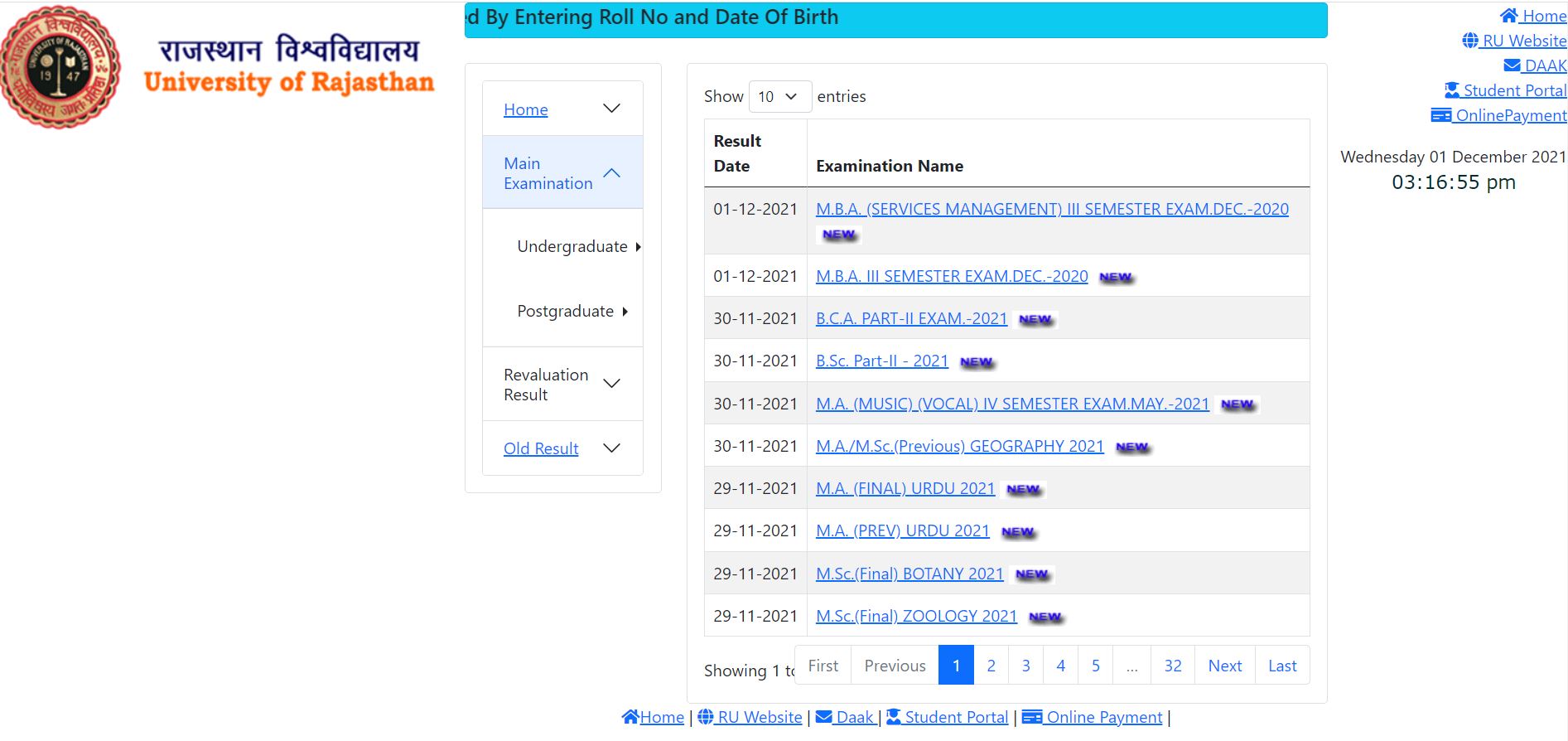Expand the Postgraduate submenu arrow
Screen dimensions: 1568x741
click(625, 312)
